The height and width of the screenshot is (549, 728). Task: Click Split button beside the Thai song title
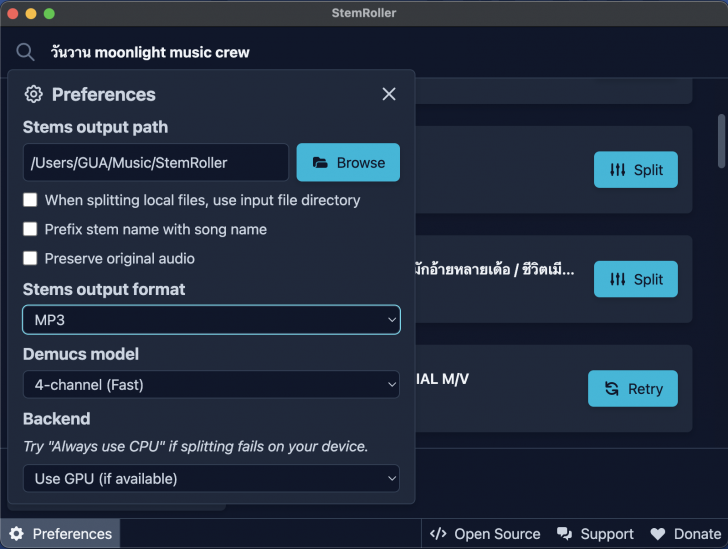click(x=636, y=279)
